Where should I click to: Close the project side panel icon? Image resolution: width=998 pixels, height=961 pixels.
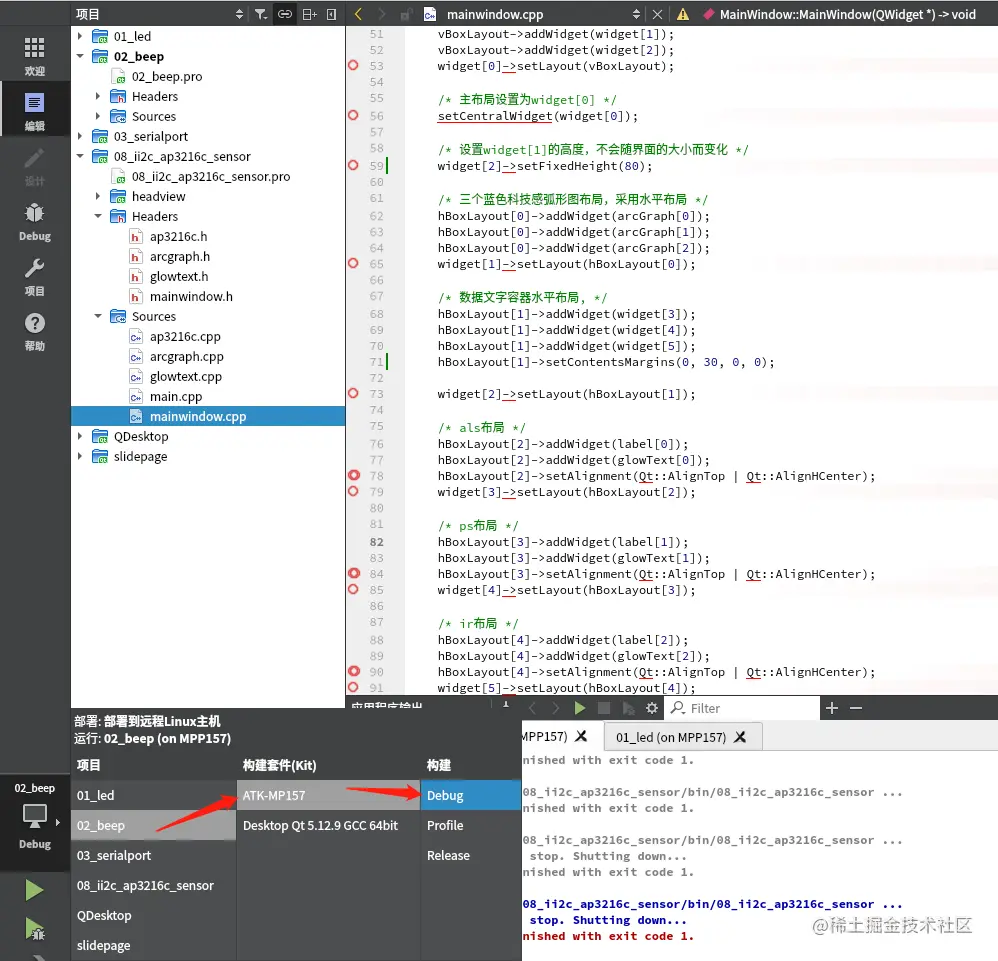(332, 14)
